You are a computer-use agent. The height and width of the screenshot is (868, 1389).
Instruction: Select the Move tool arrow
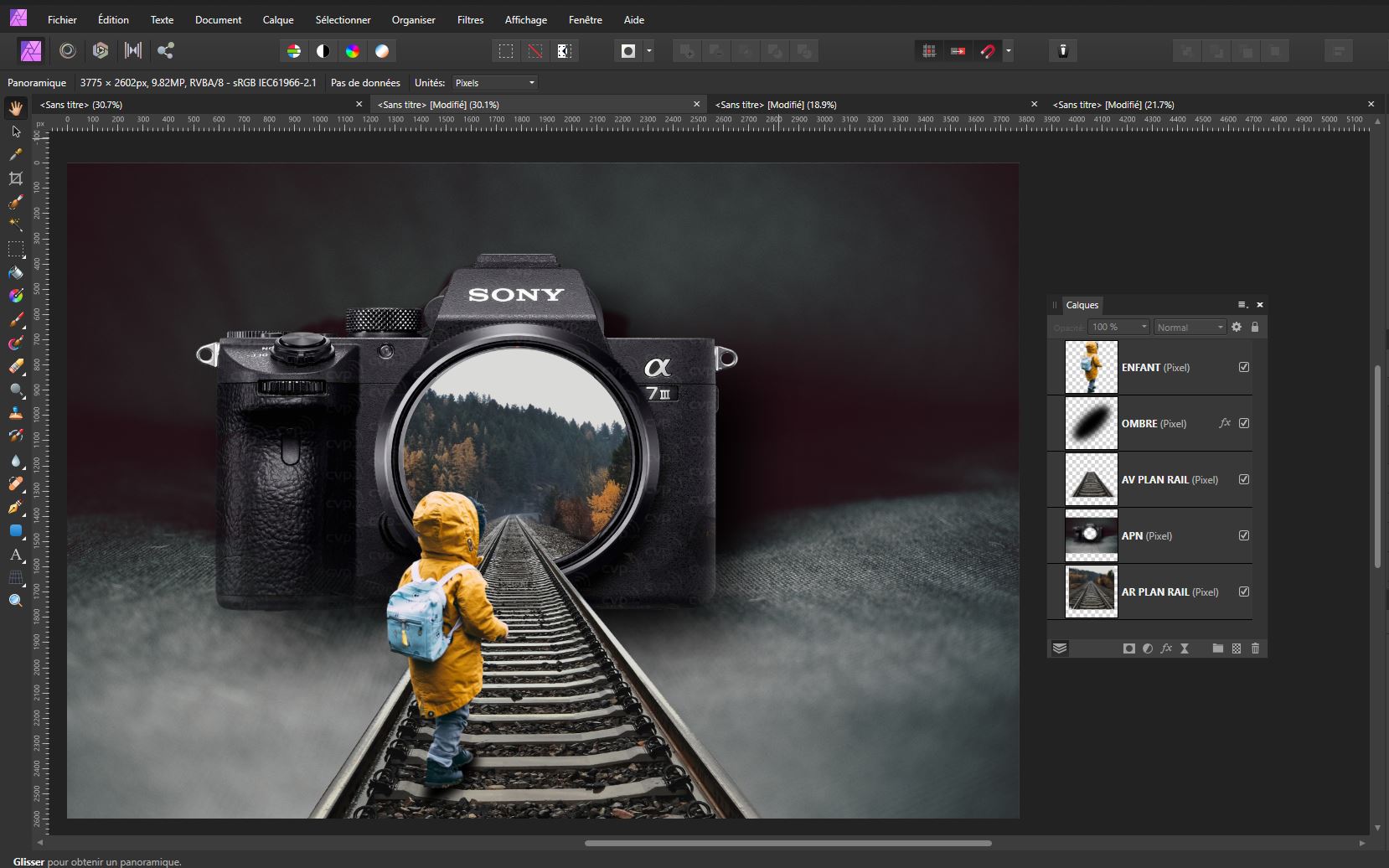click(x=16, y=132)
